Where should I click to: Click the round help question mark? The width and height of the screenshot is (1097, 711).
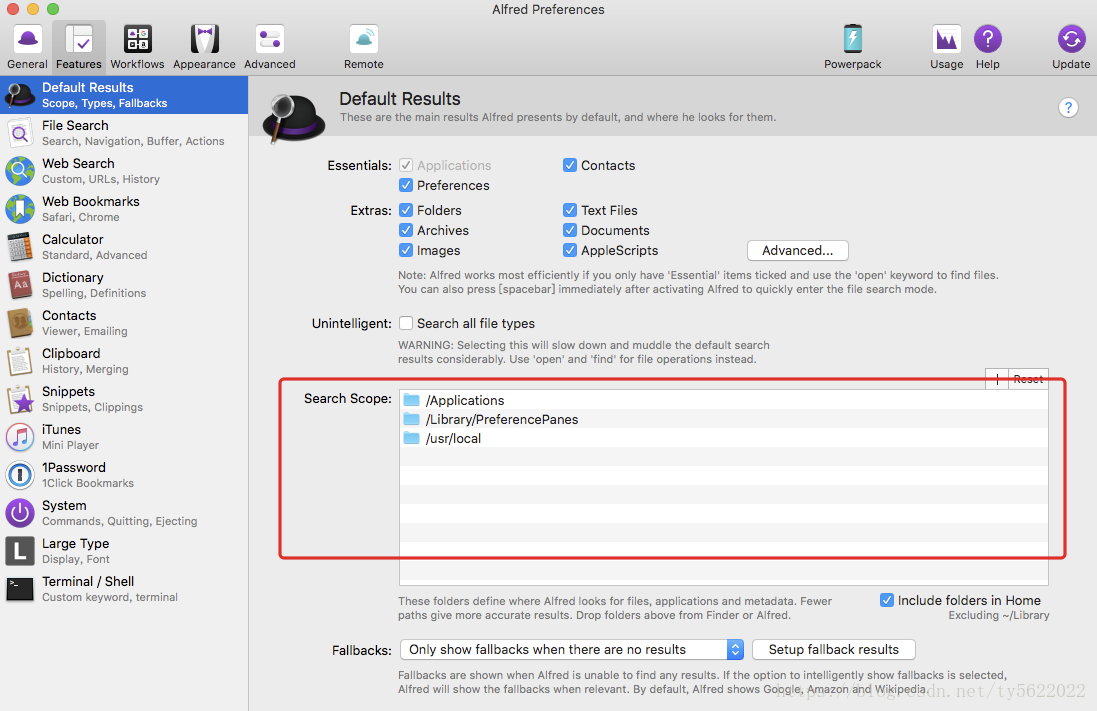[x=1068, y=108]
